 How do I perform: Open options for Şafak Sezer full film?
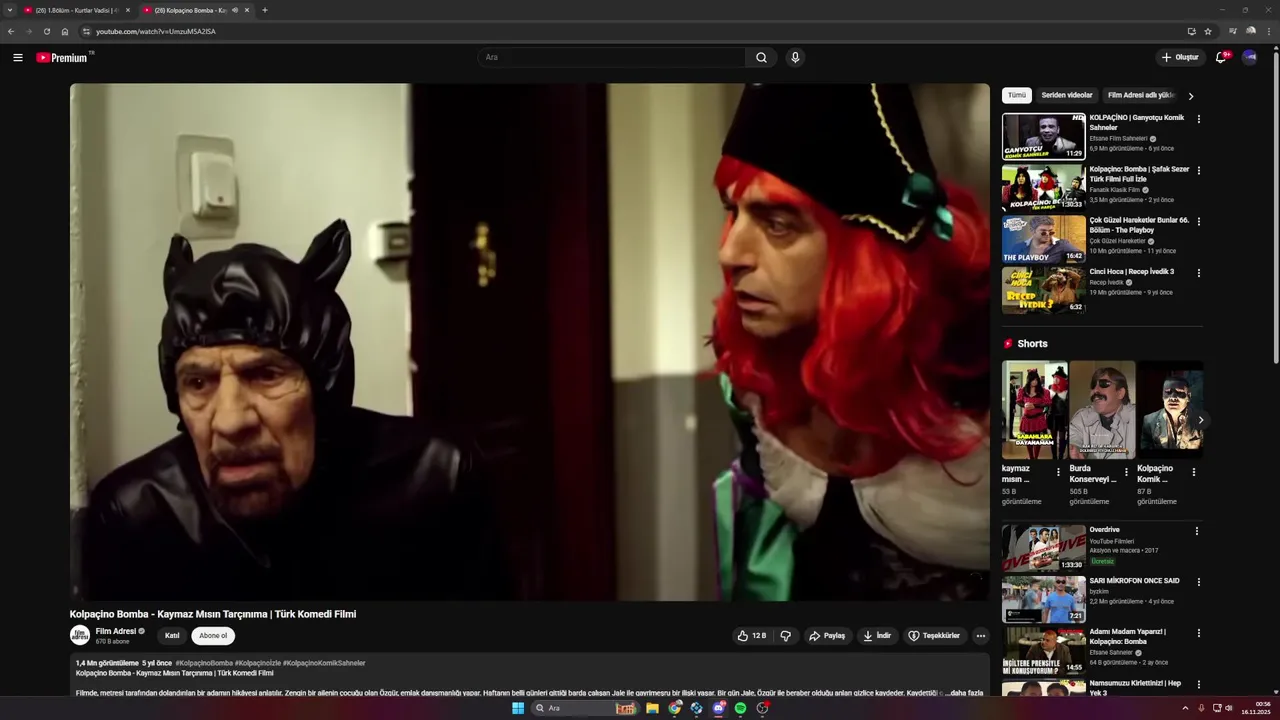tap(1198, 170)
